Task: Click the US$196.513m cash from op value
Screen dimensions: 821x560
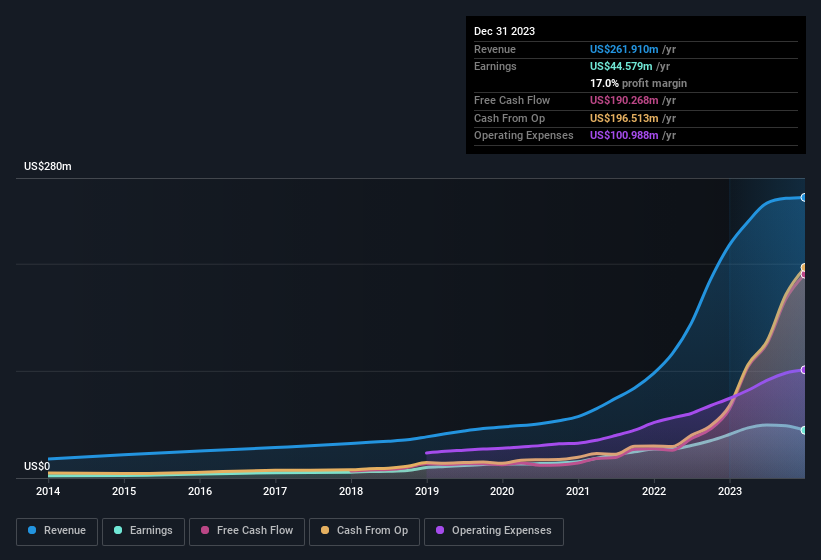Action: [x=624, y=118]
